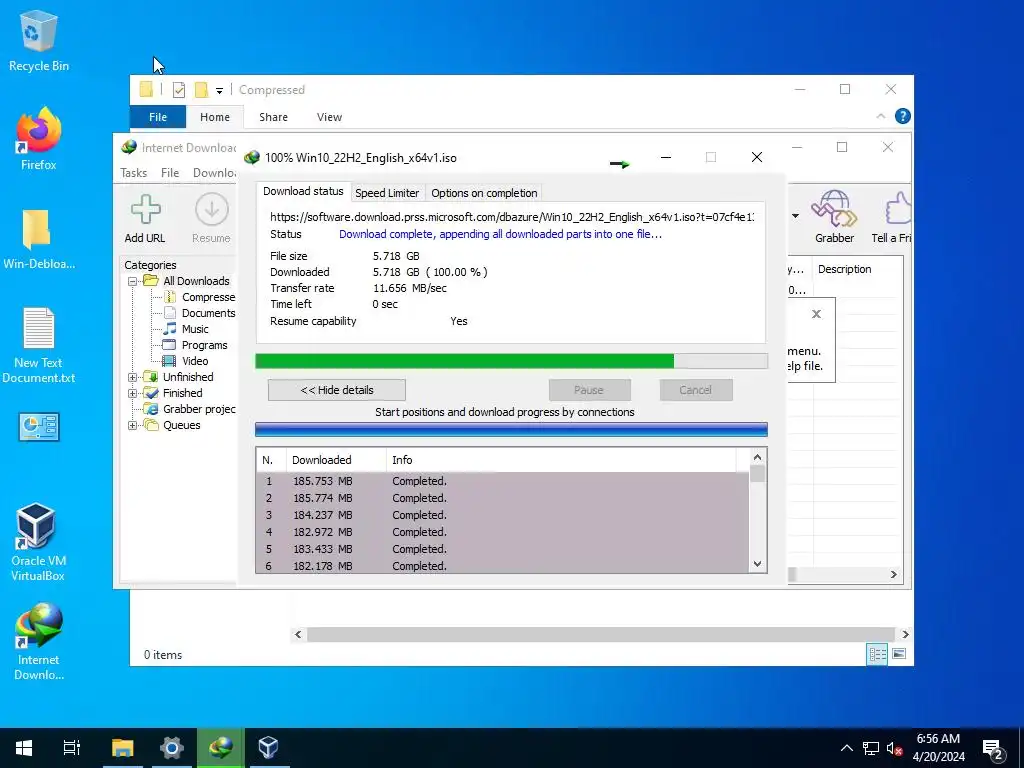Viewport: 1024px width, 768px height.
Task: Open the Grabber tool icon
Action: [x=834, y=208]
